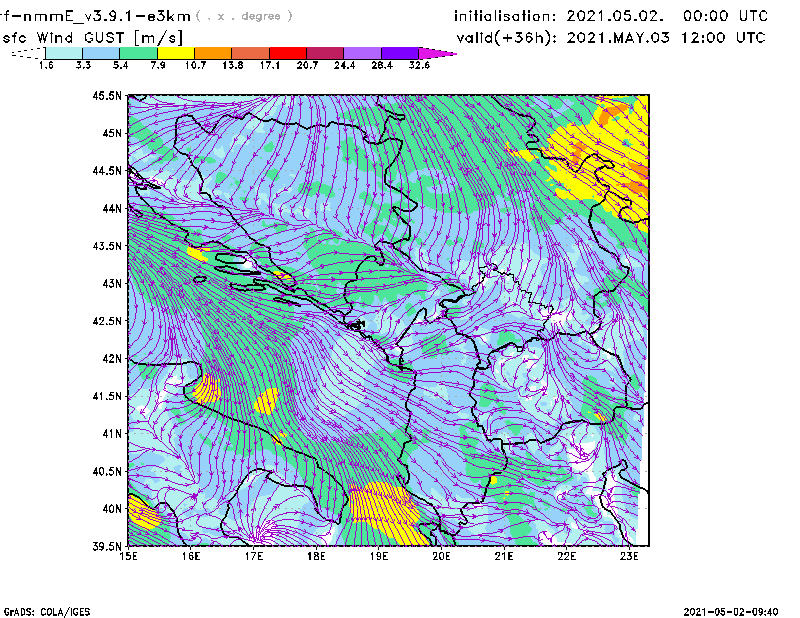Choose the crimson legend swatch after 20.7

(x=325, y=53)
